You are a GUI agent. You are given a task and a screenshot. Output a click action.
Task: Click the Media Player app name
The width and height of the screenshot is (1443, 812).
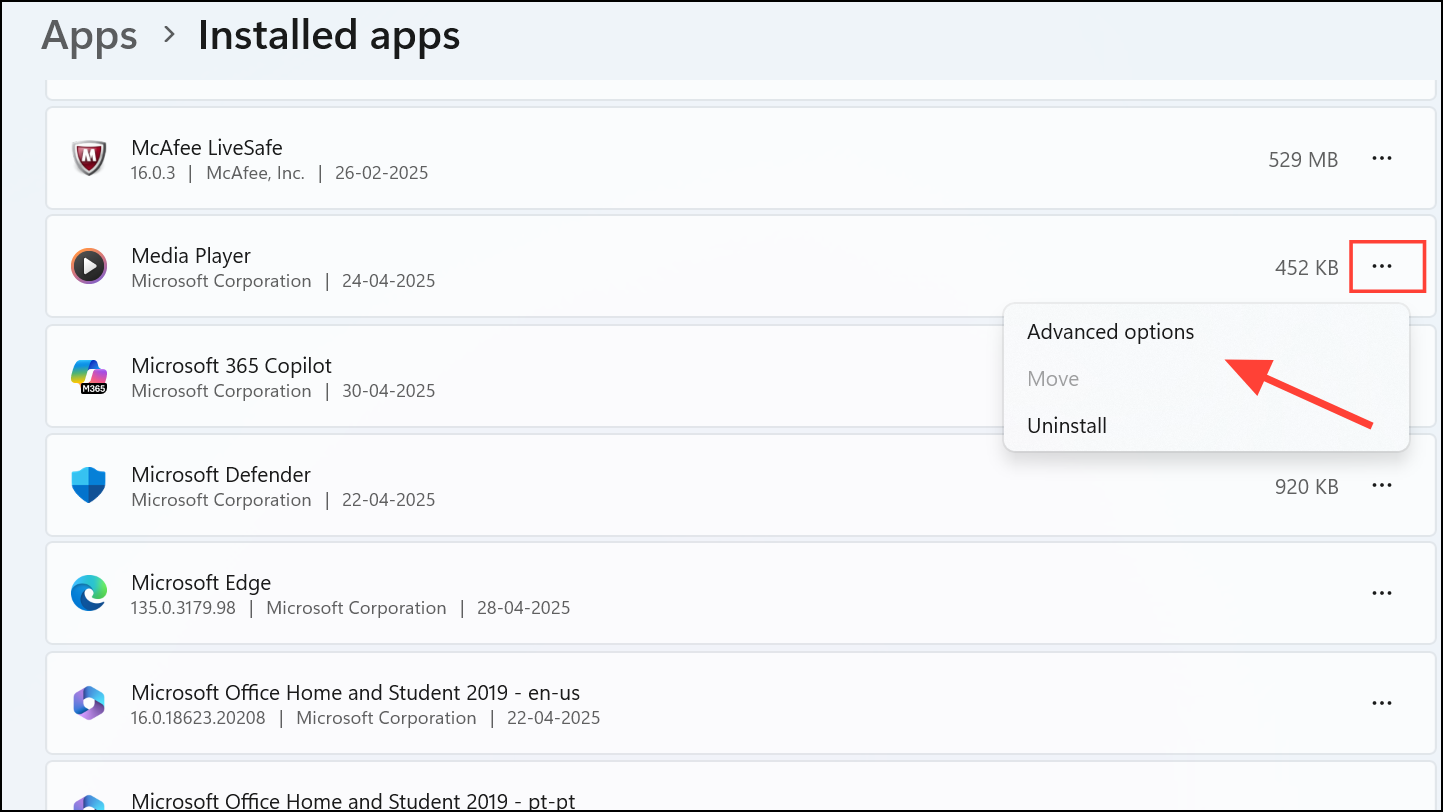point(191,256)
